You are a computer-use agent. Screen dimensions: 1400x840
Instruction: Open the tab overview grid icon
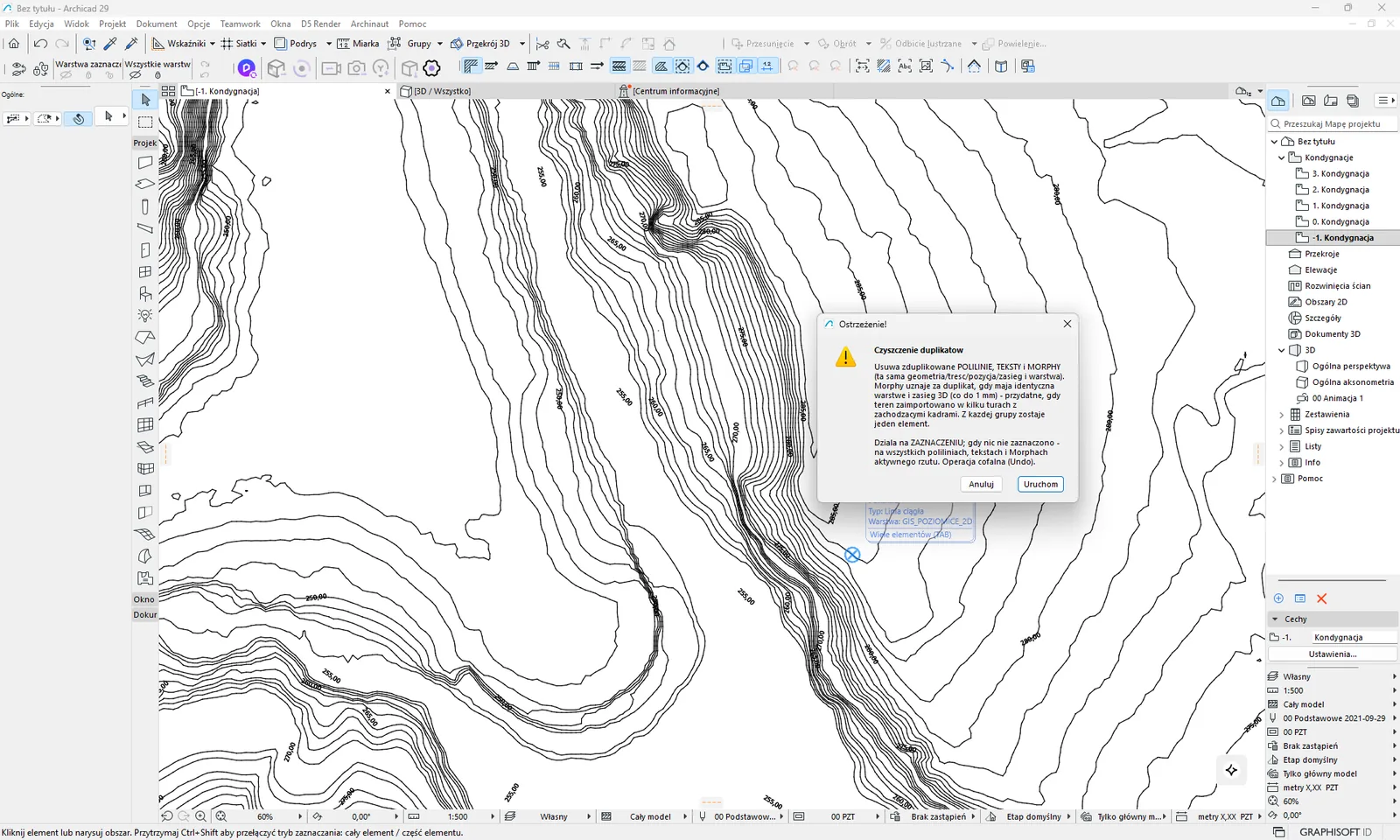point(168,91)
